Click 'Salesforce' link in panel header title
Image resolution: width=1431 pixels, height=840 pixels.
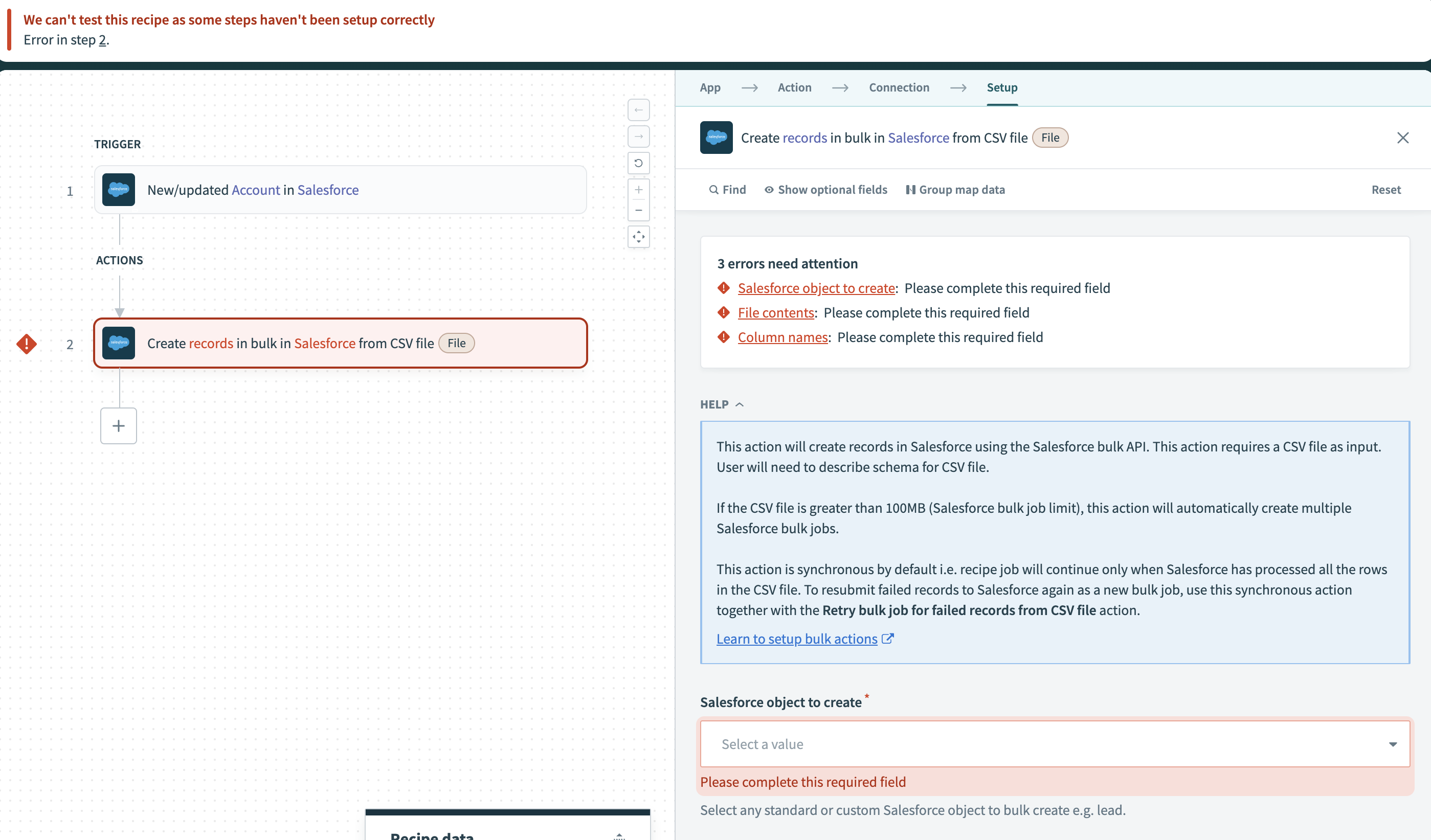pos(918,138)
